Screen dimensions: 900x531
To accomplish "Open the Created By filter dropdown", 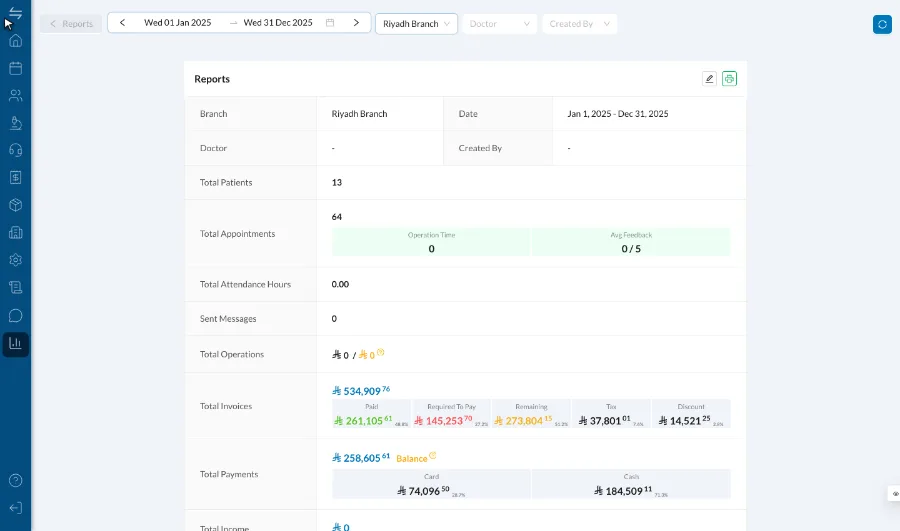I will coord(579,24).
